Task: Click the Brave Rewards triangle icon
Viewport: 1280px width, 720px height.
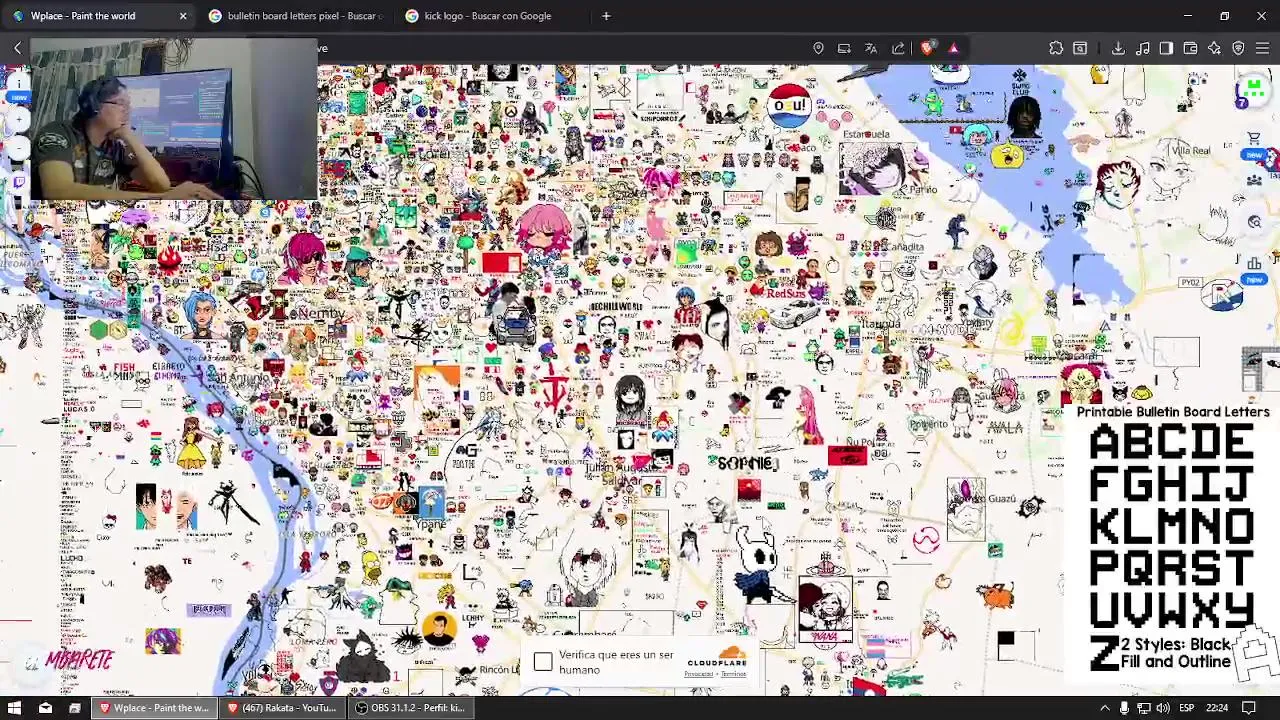Action: pyautogui.click(x=953, y=48)
